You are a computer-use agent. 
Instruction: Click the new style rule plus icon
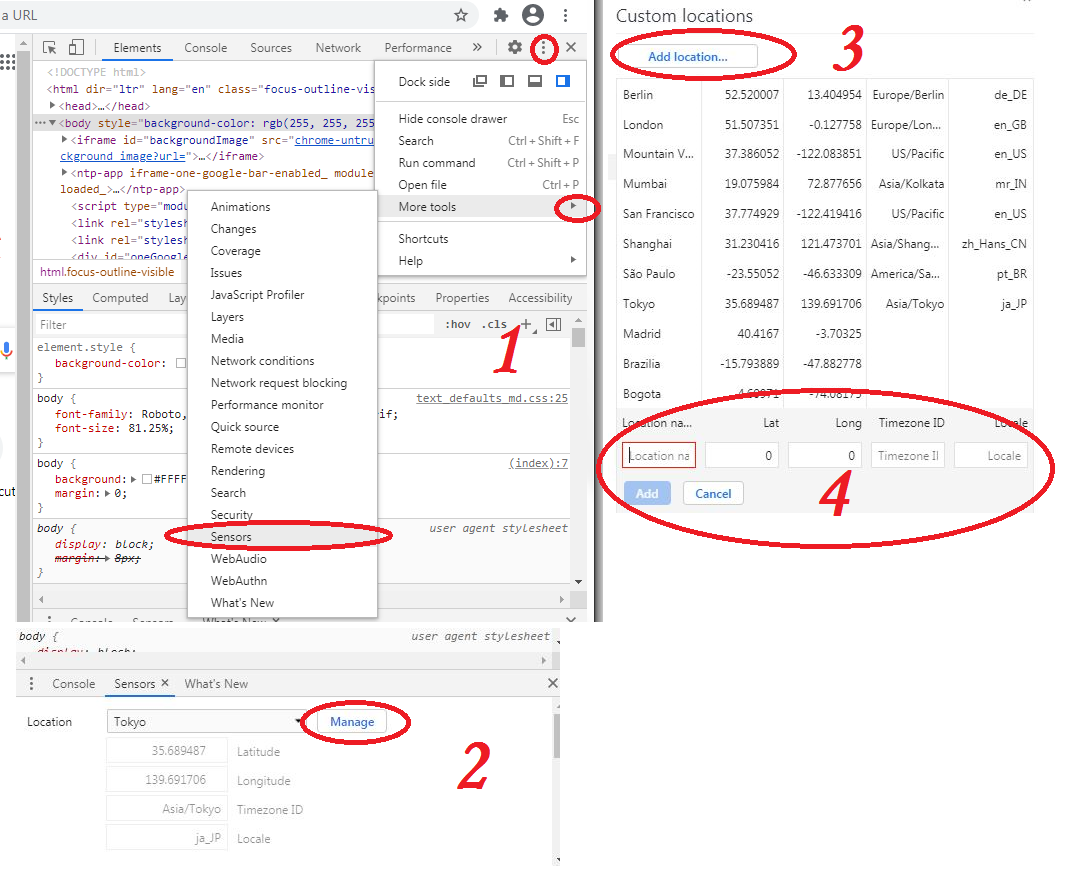tap(526, 324)
